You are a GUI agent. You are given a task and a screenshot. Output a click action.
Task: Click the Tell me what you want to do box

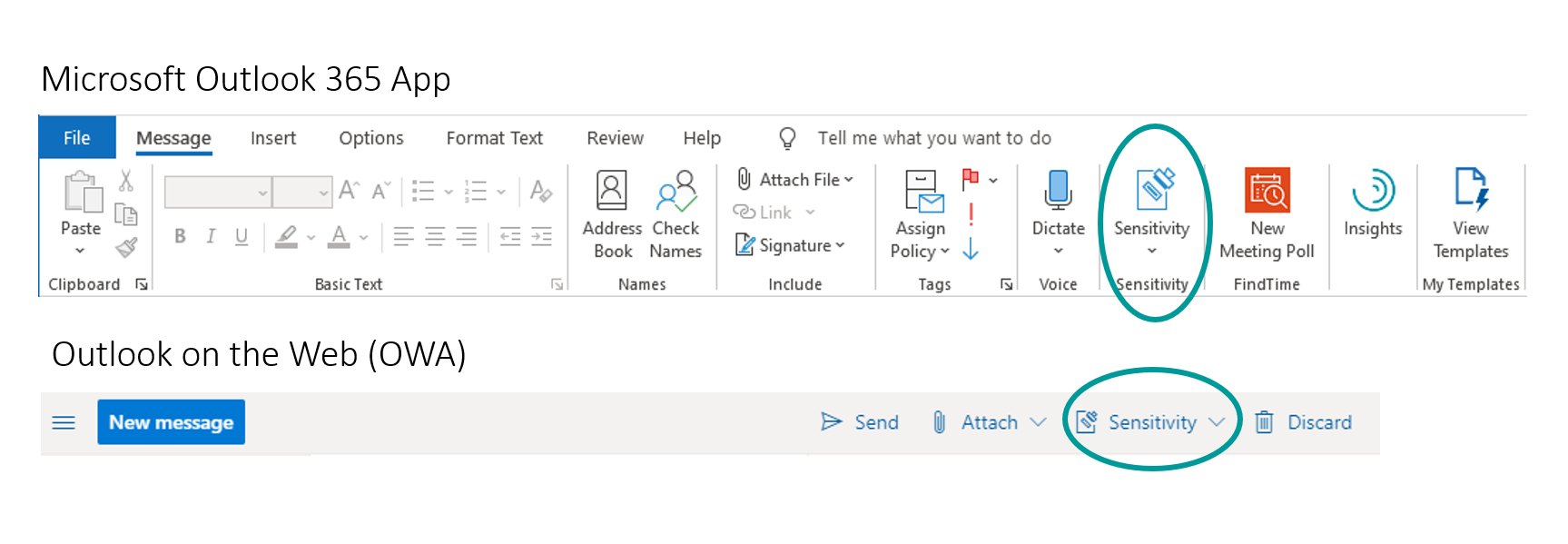point(934,138)
